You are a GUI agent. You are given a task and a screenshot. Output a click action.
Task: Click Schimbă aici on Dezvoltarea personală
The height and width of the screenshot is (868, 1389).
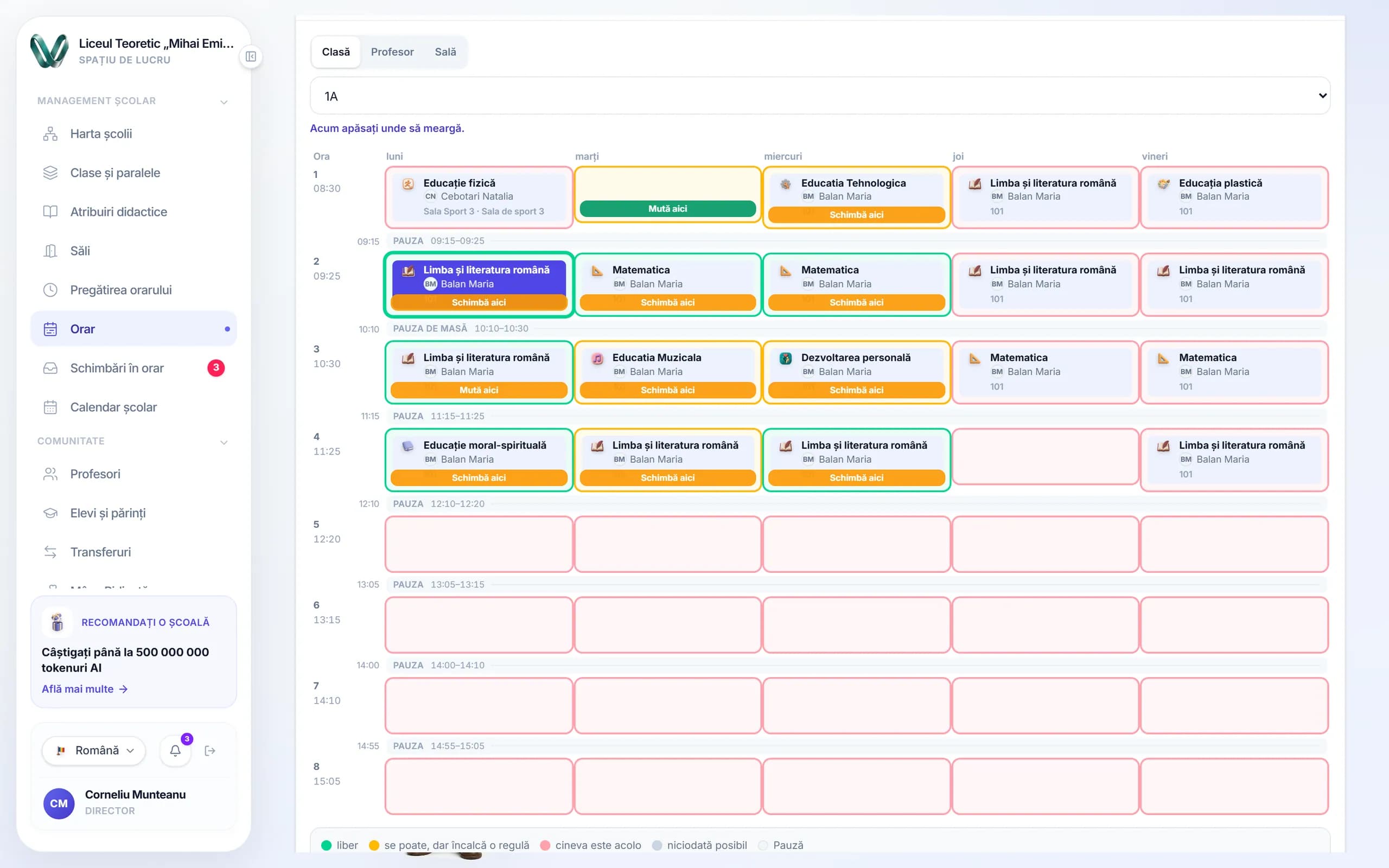856,390
